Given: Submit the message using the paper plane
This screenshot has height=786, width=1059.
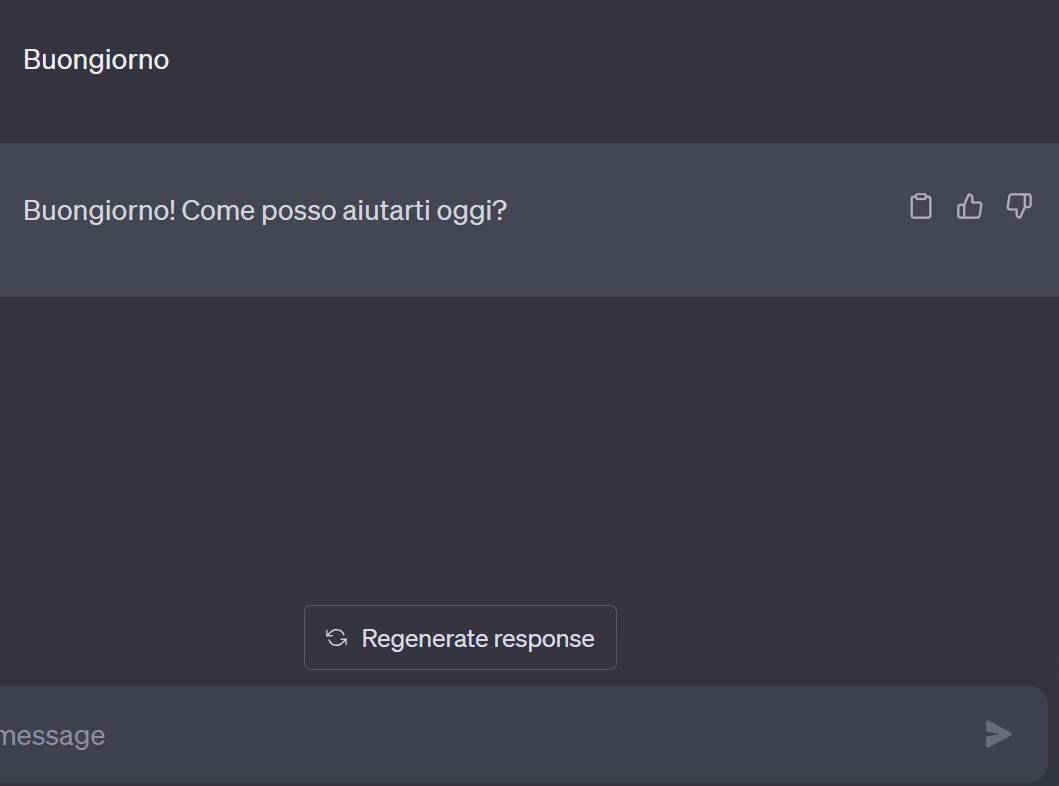Looking at the screenshot, I should click(x=998, y=734).
